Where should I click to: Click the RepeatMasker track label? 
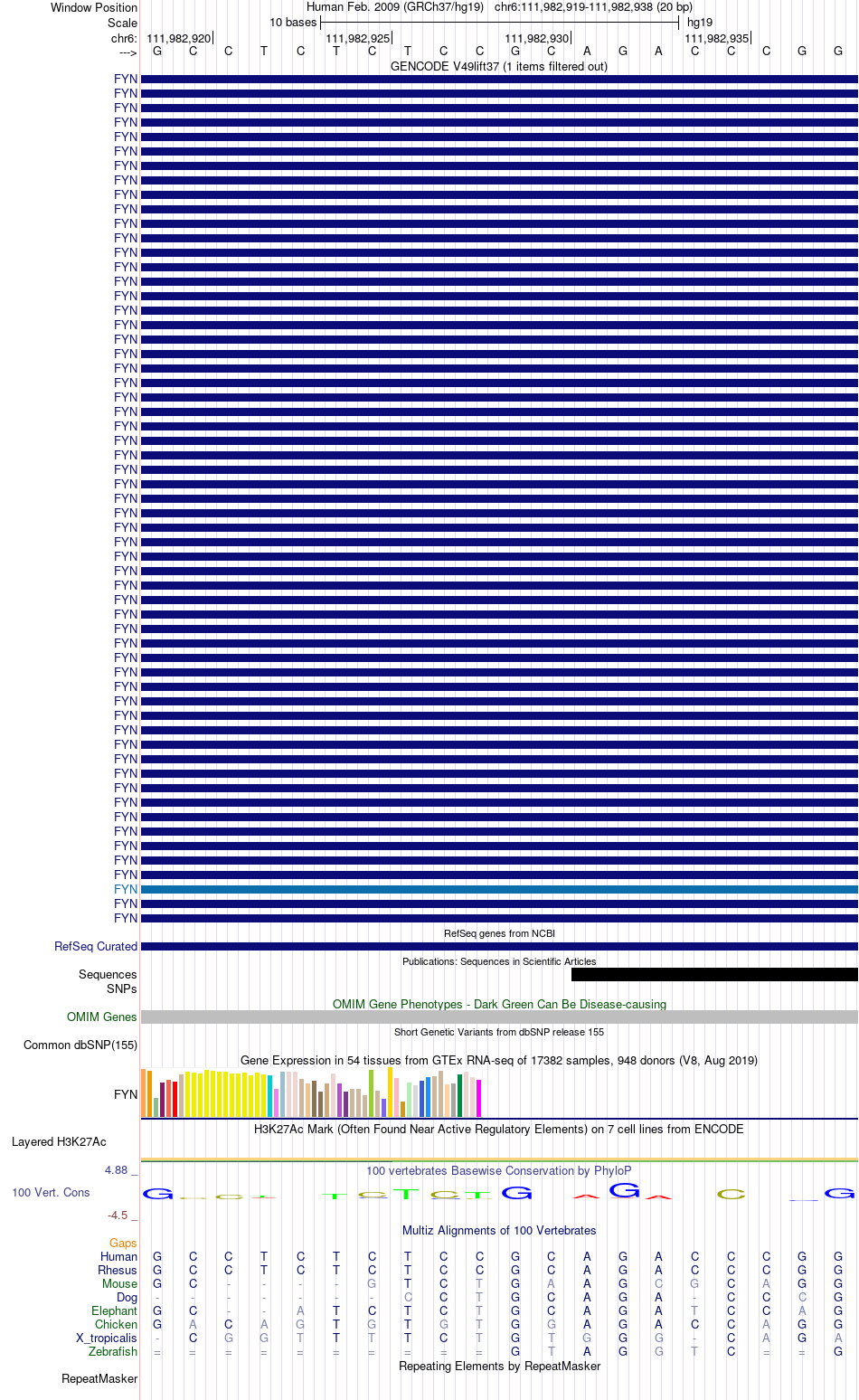tap(99, 1378)
